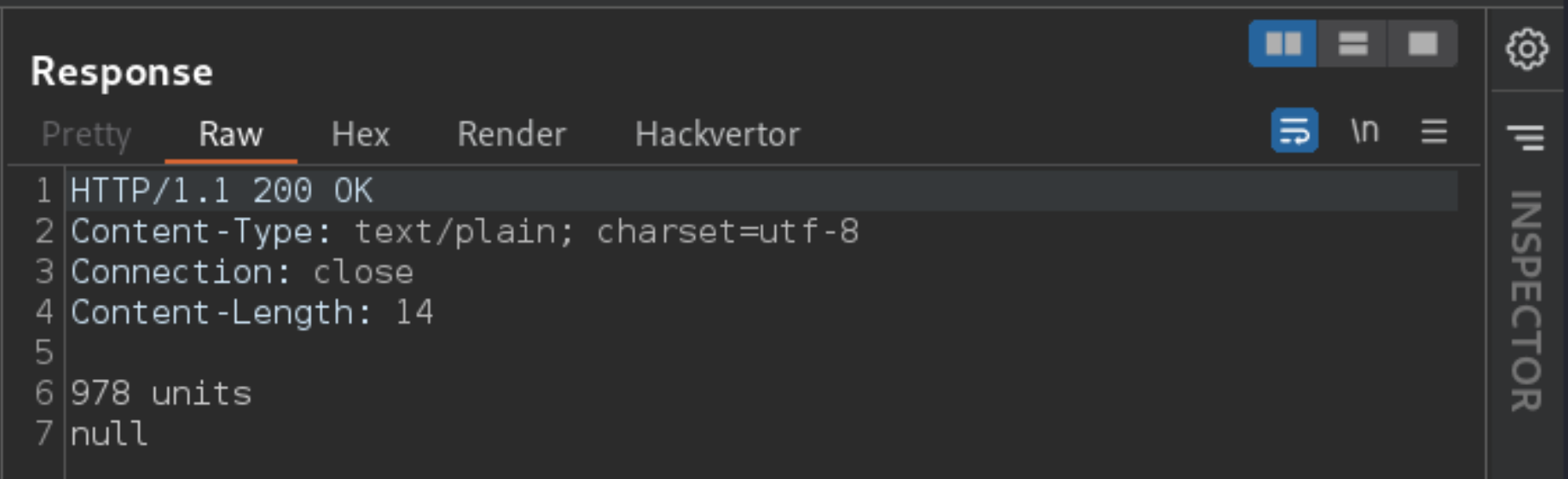Click the HTTP/1.1 200 OK status line
This screenshot has height=479, width=1568.
tap(221, 190)
